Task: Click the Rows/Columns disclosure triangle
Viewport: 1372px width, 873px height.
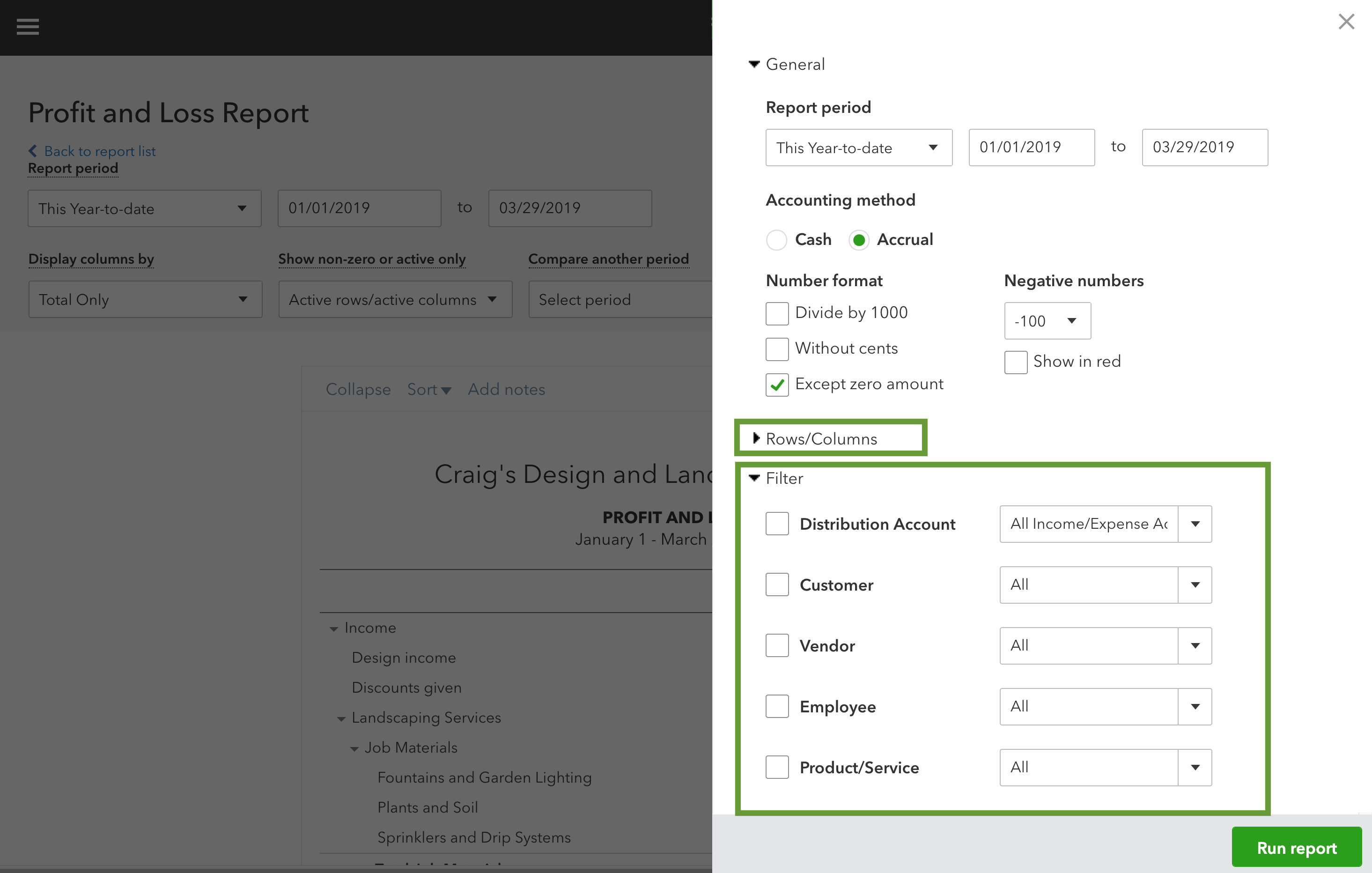Action: pyautogui.click(x=755, y=438)
